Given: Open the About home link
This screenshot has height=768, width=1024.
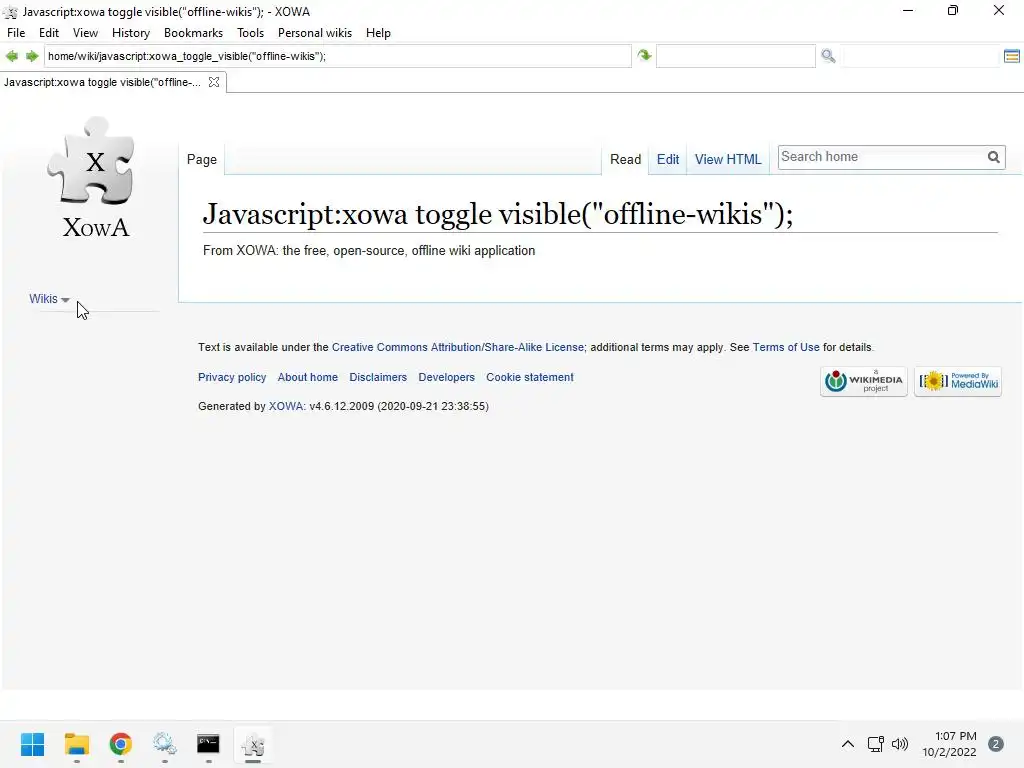Looking at the screenshot, I should click(308, 377).
